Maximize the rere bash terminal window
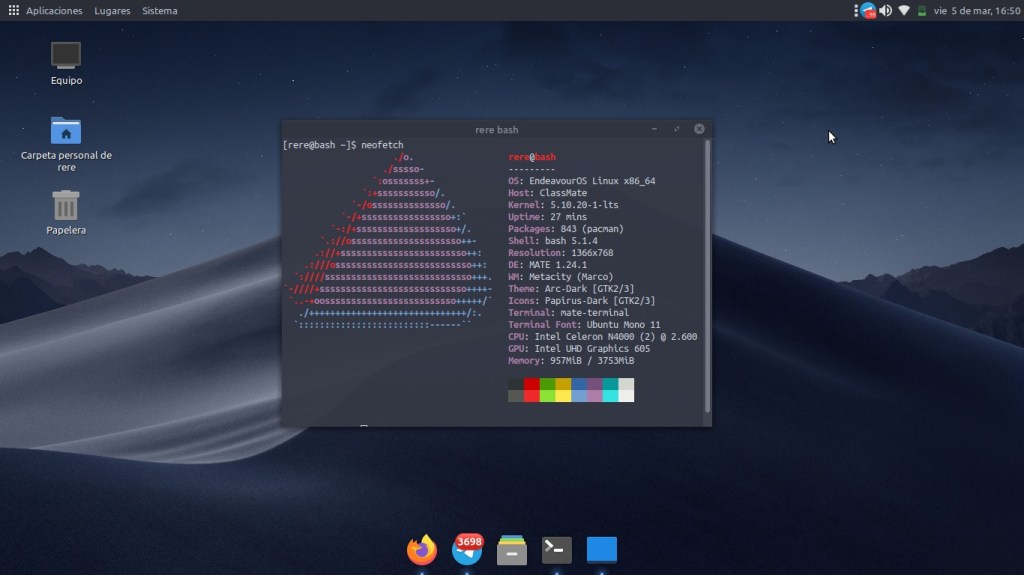This screenshot has height=575, width=1024. point(677,129)
